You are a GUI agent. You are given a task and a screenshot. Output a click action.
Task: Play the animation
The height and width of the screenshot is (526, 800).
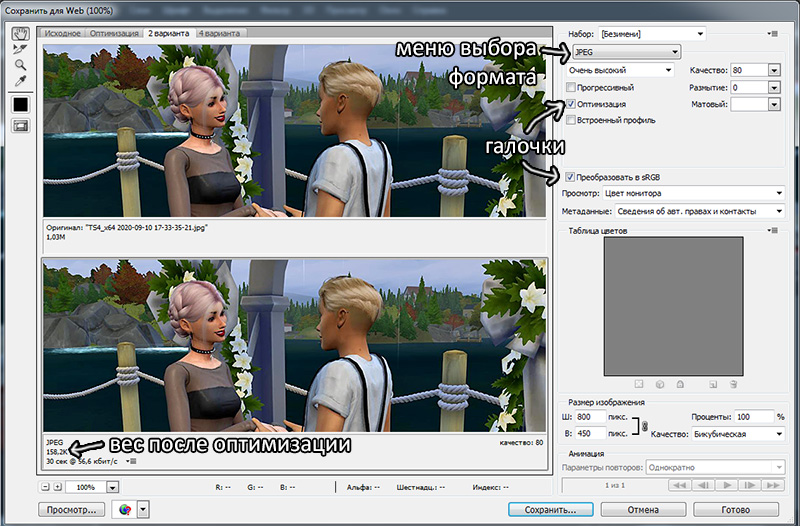727,485
